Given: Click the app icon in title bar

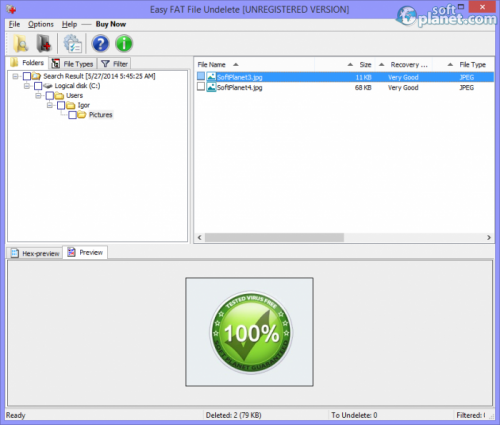Looking at the screenshot, I should tap(11, 10).
